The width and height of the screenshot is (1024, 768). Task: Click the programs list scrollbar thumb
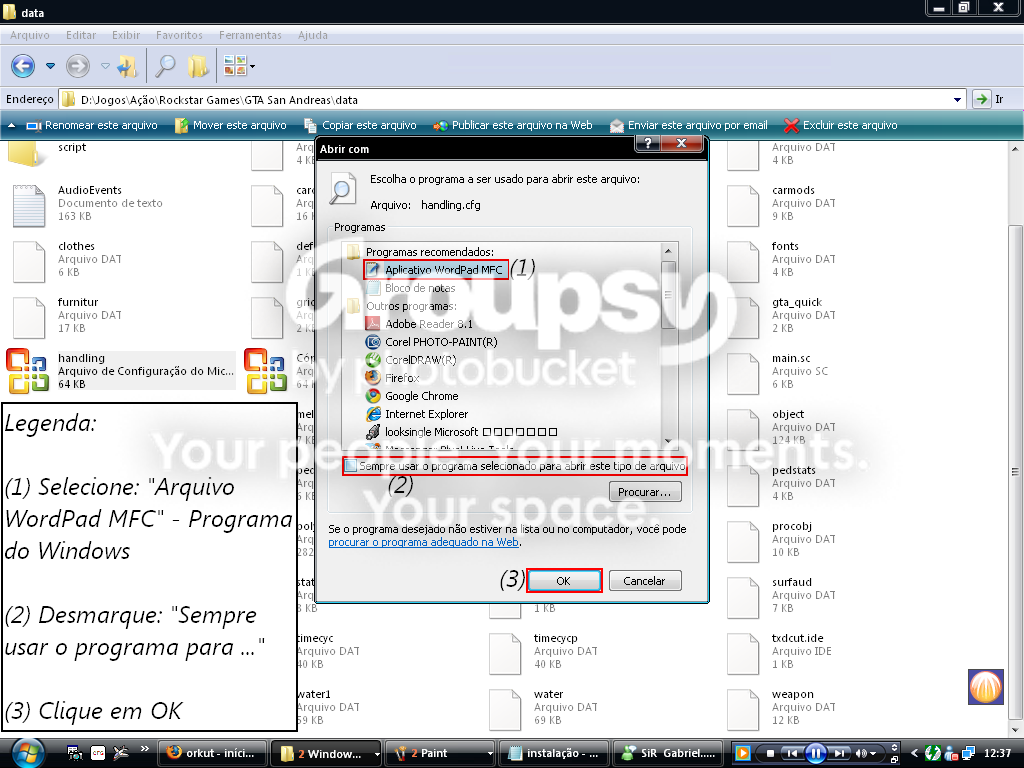coord(668,295)
